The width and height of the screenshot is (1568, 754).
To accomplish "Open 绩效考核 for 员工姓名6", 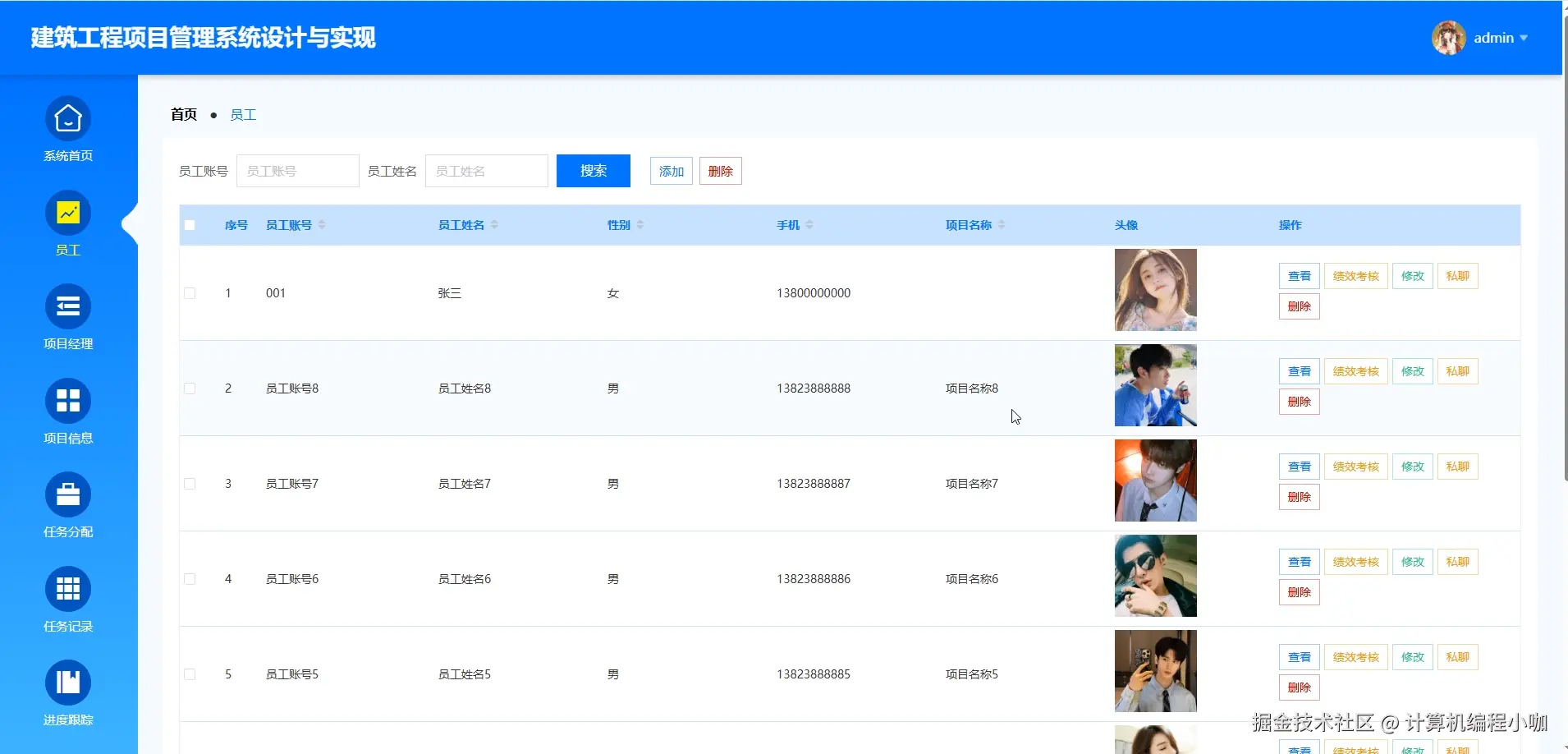I will (x=1356, y=562).
